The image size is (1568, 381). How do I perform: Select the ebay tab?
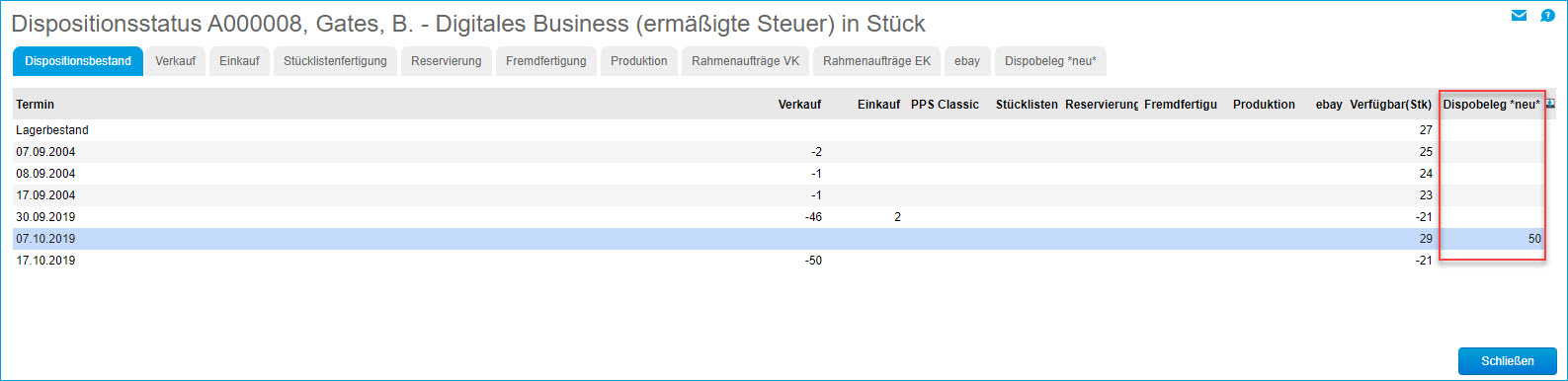pyautogui.click(x=967, y=61)
